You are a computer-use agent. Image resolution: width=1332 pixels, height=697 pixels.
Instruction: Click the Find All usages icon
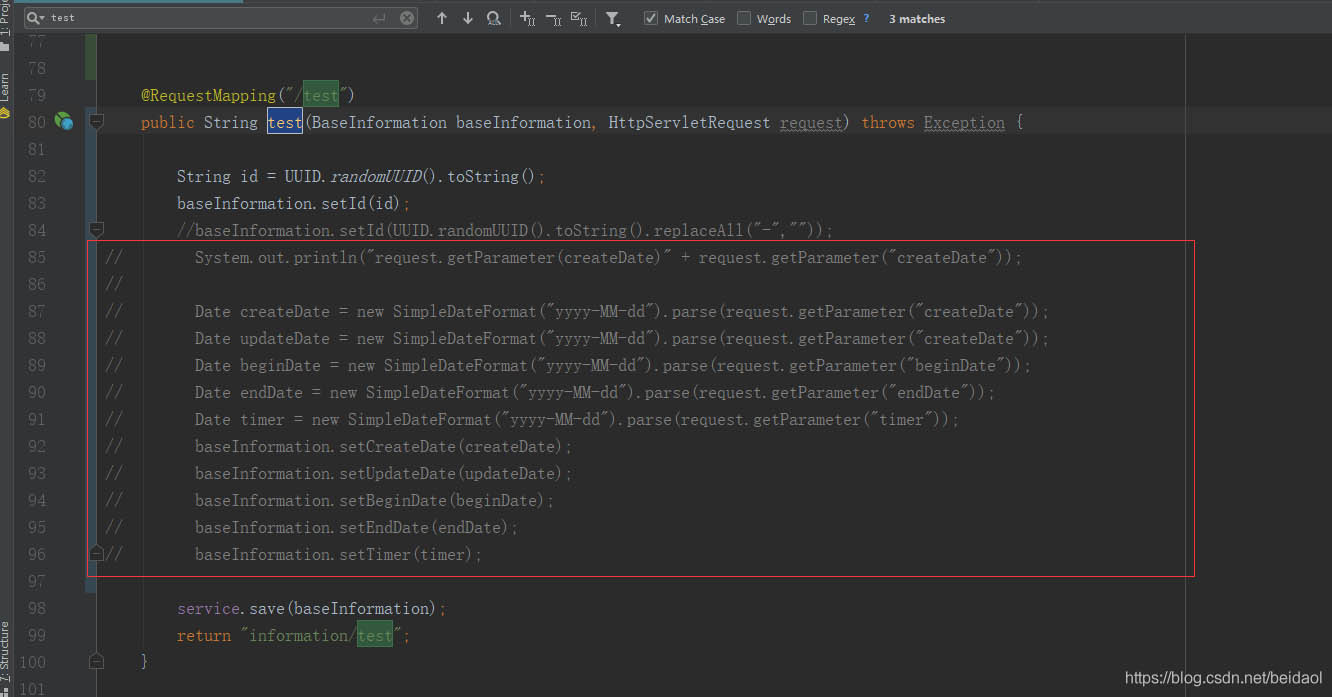coord(493,18)
